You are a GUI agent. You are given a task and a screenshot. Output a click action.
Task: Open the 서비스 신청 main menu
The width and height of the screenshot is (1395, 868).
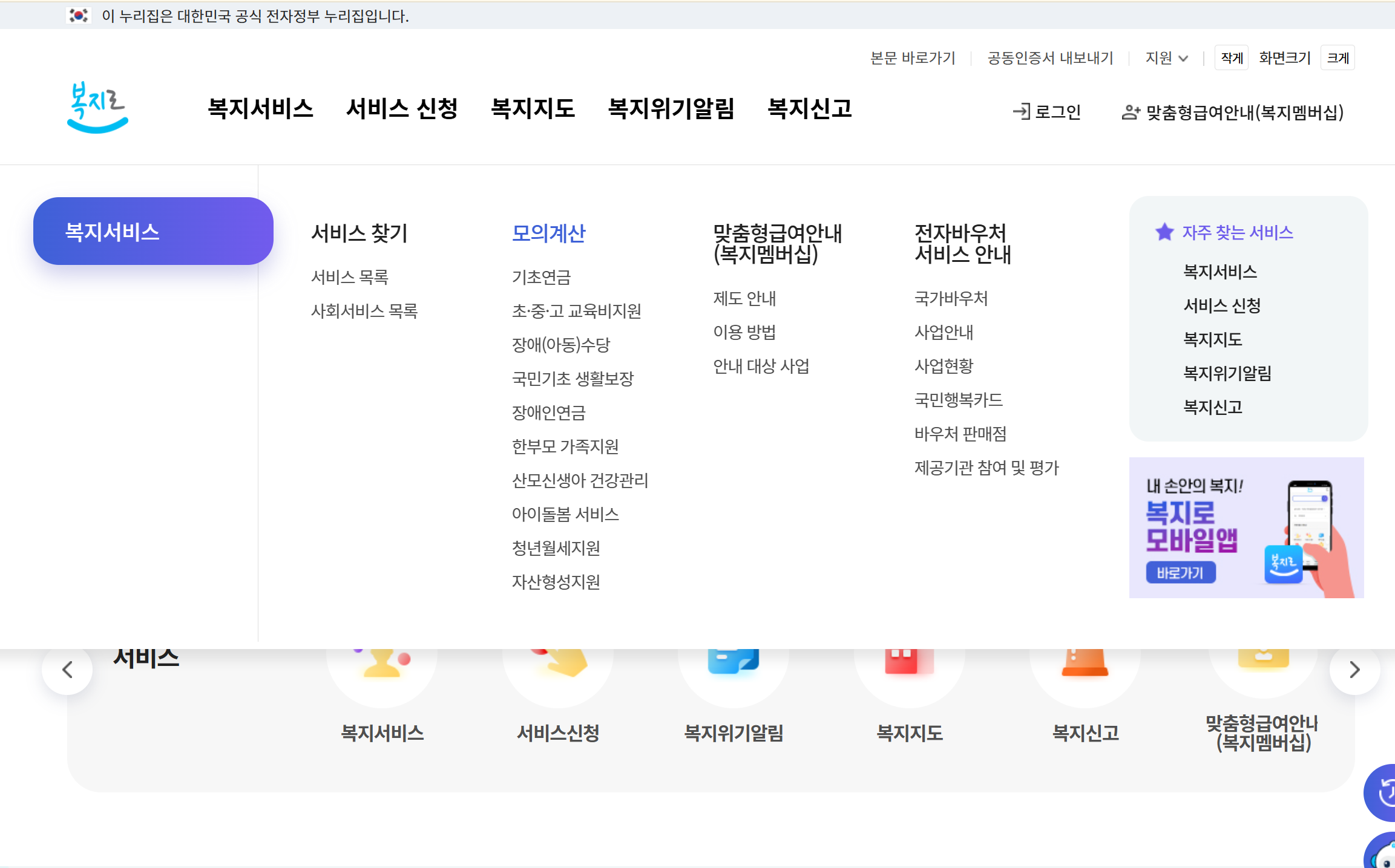click(x=402, y=109)
